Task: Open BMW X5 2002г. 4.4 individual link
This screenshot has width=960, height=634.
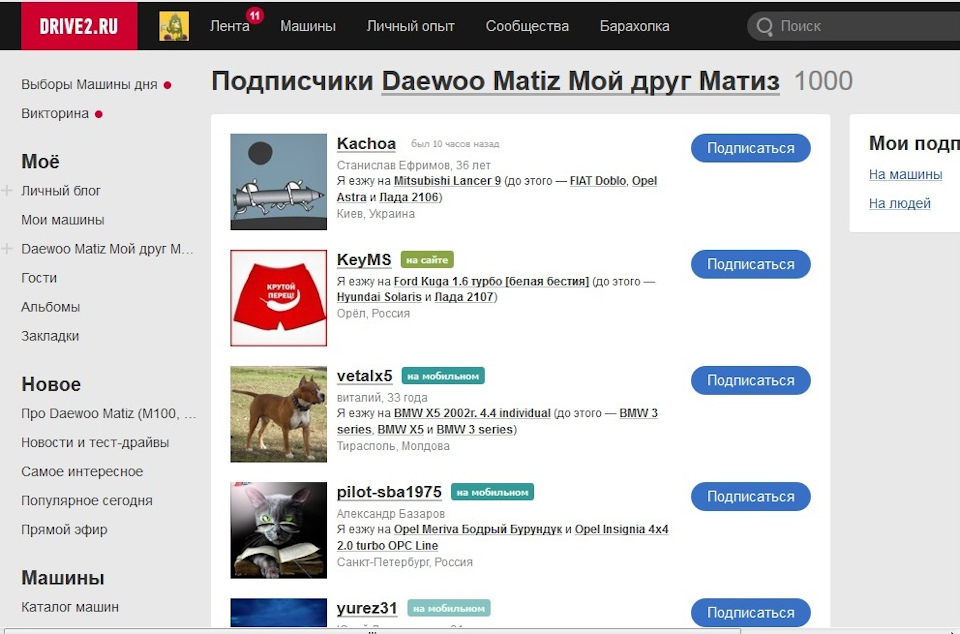Action: pyautogui.click(x=472, y=413)
